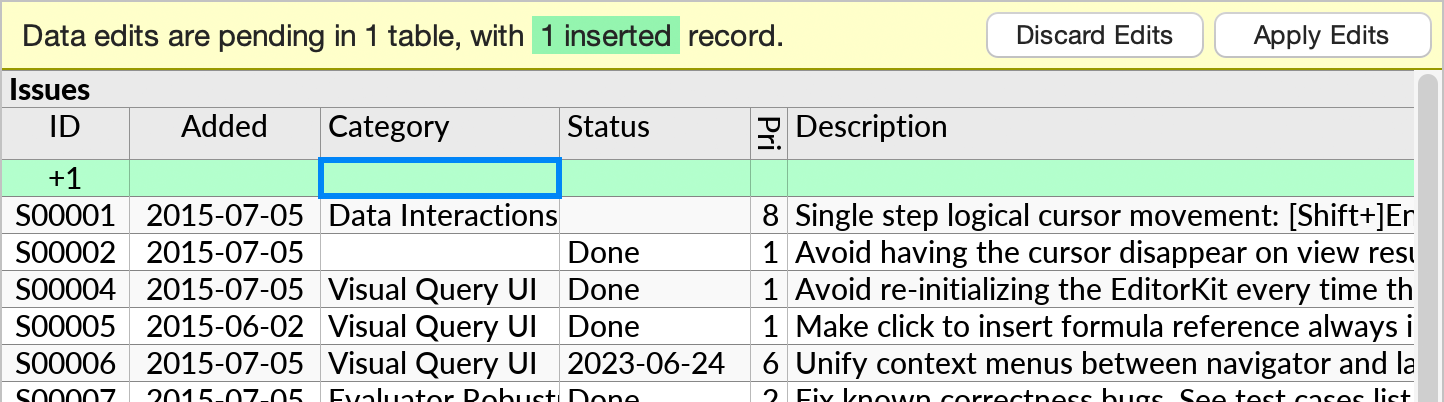Select the S00002 ID cell

pyautogui.click(x=65, y=253)
